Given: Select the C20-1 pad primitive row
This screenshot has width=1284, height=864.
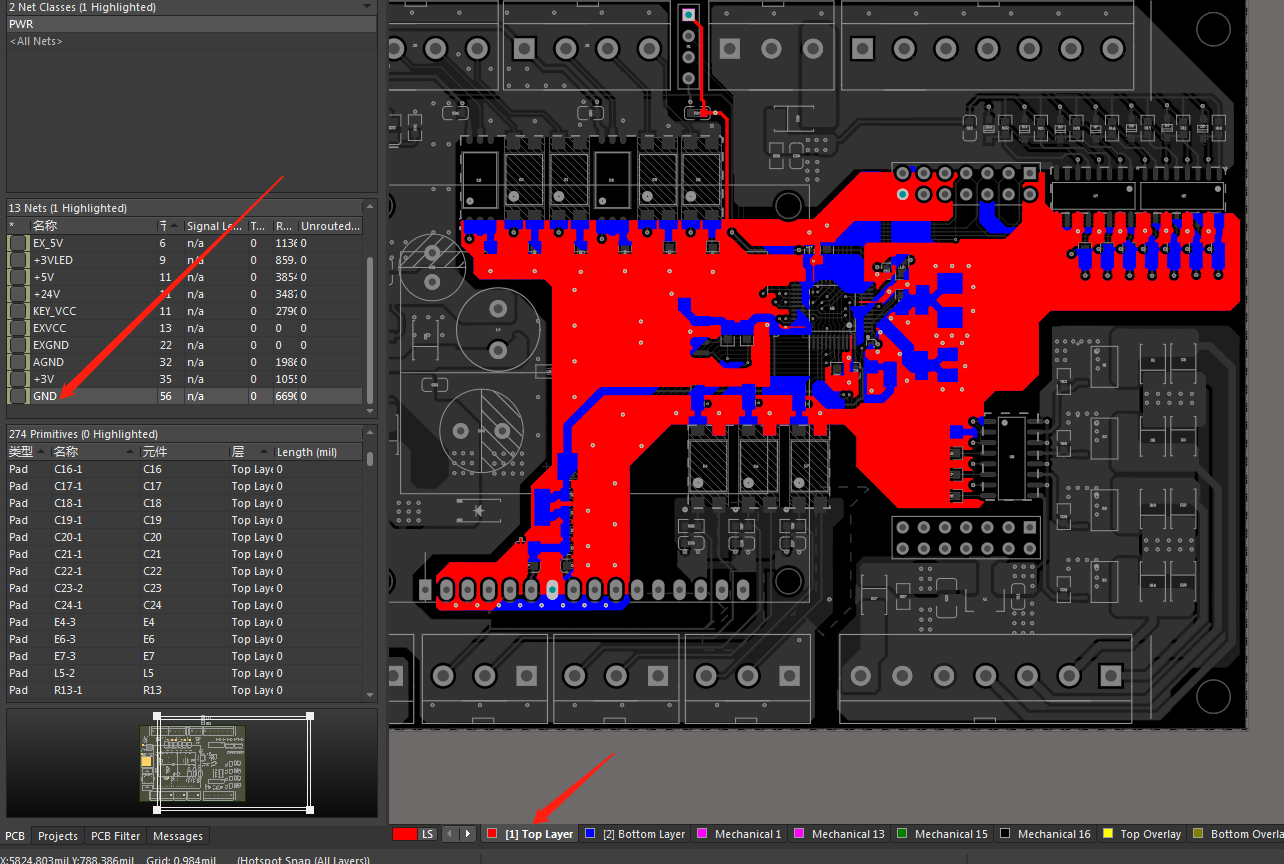Looking at the screenshot, I should tap(186, 537).
